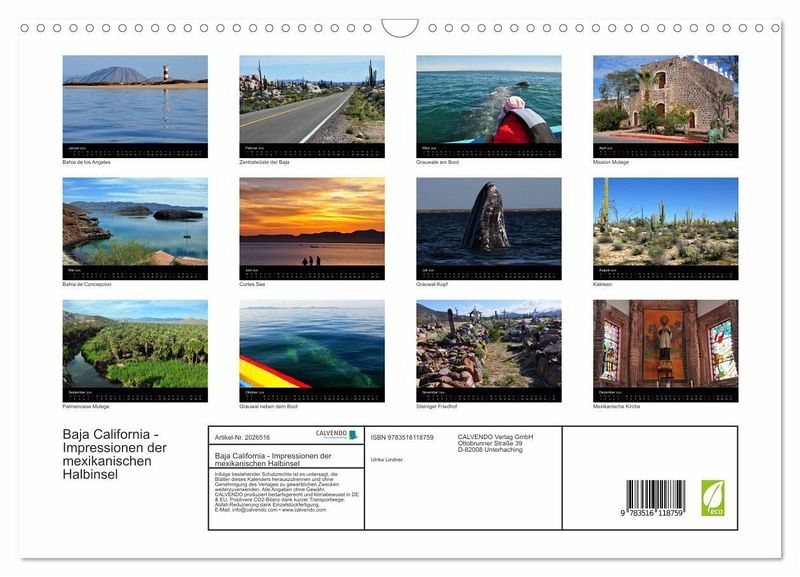Click 'D-82008 Unterhaching' text
The height and width of the screenshot is (577, 800).
click(x=490, y=450)
